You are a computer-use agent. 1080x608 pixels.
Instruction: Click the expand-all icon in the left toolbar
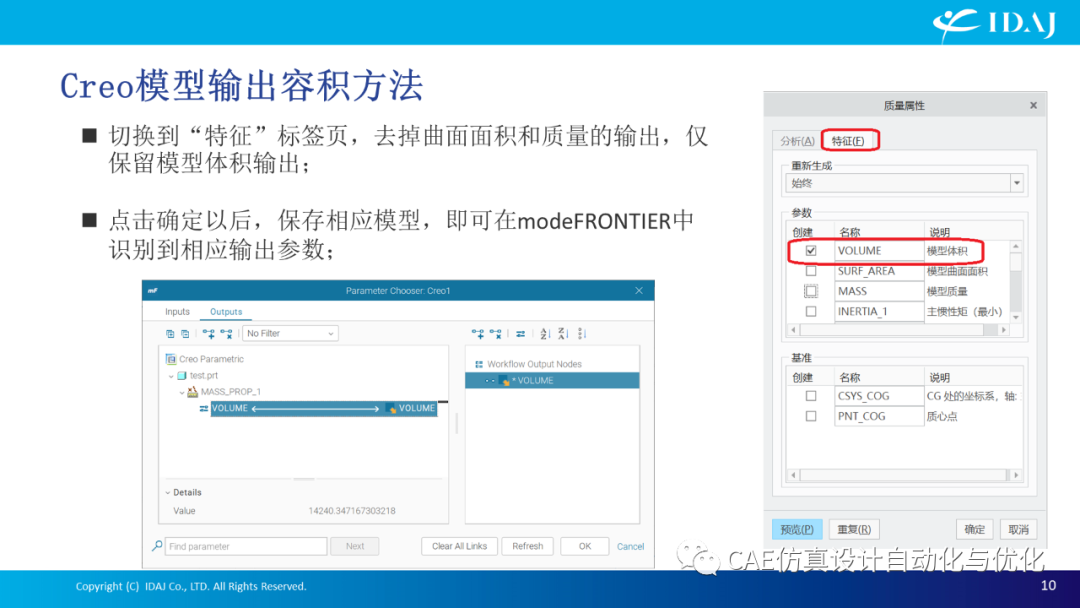(170, 333)
